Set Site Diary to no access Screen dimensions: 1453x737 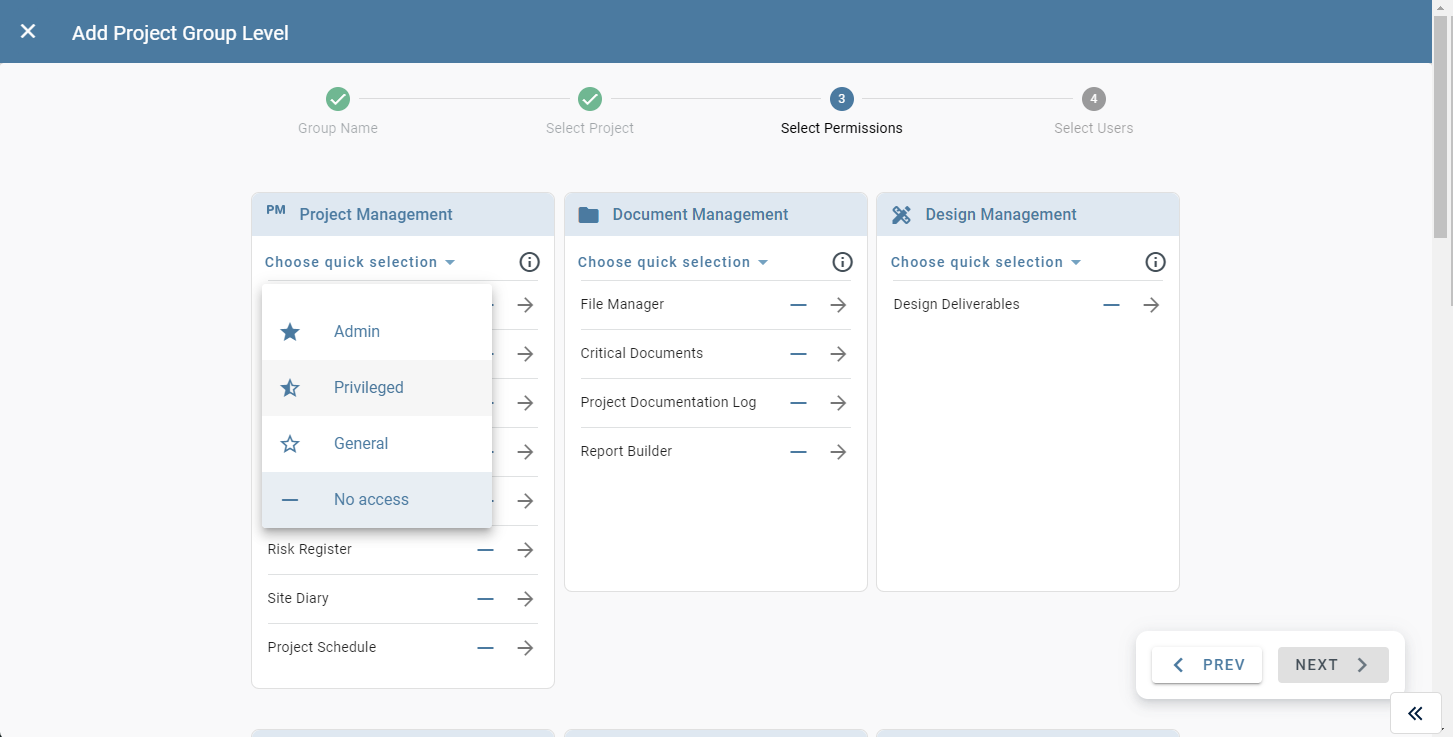click(485, 598)
